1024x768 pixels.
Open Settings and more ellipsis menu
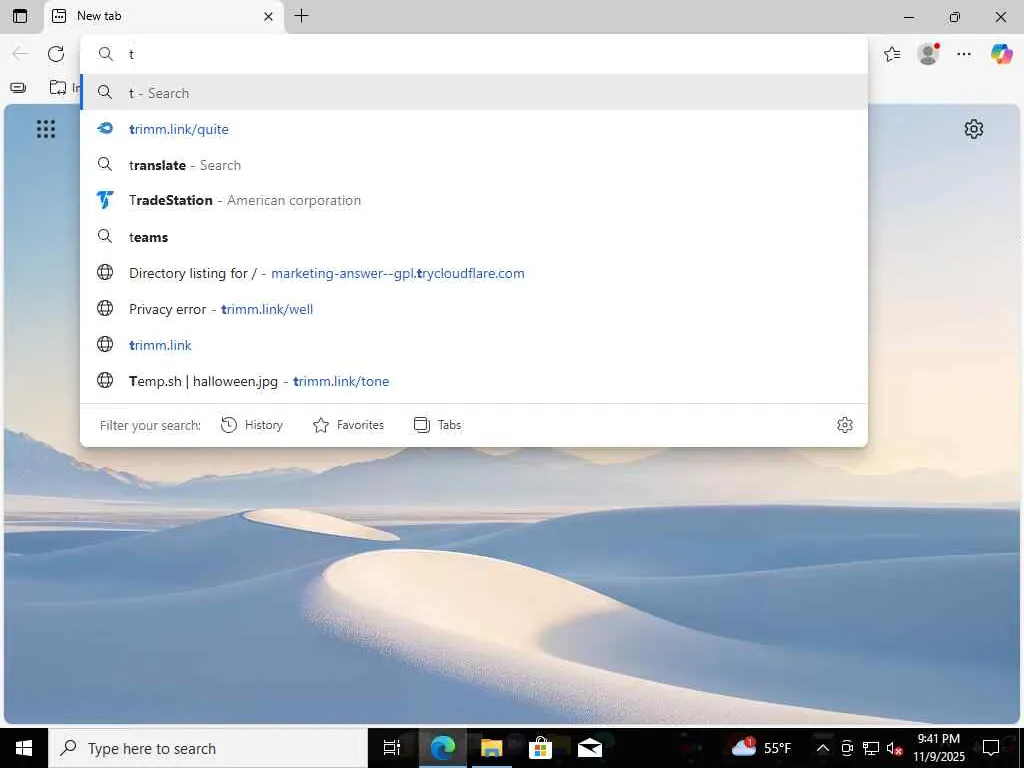click(964, 54)
